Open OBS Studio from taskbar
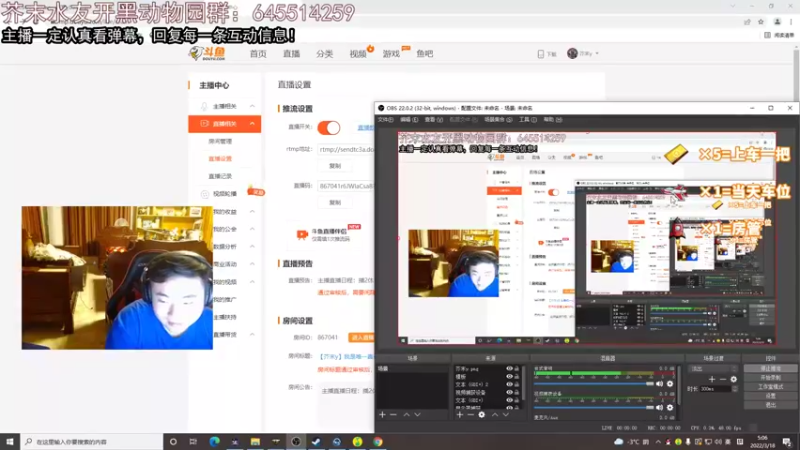 point(296,441)
